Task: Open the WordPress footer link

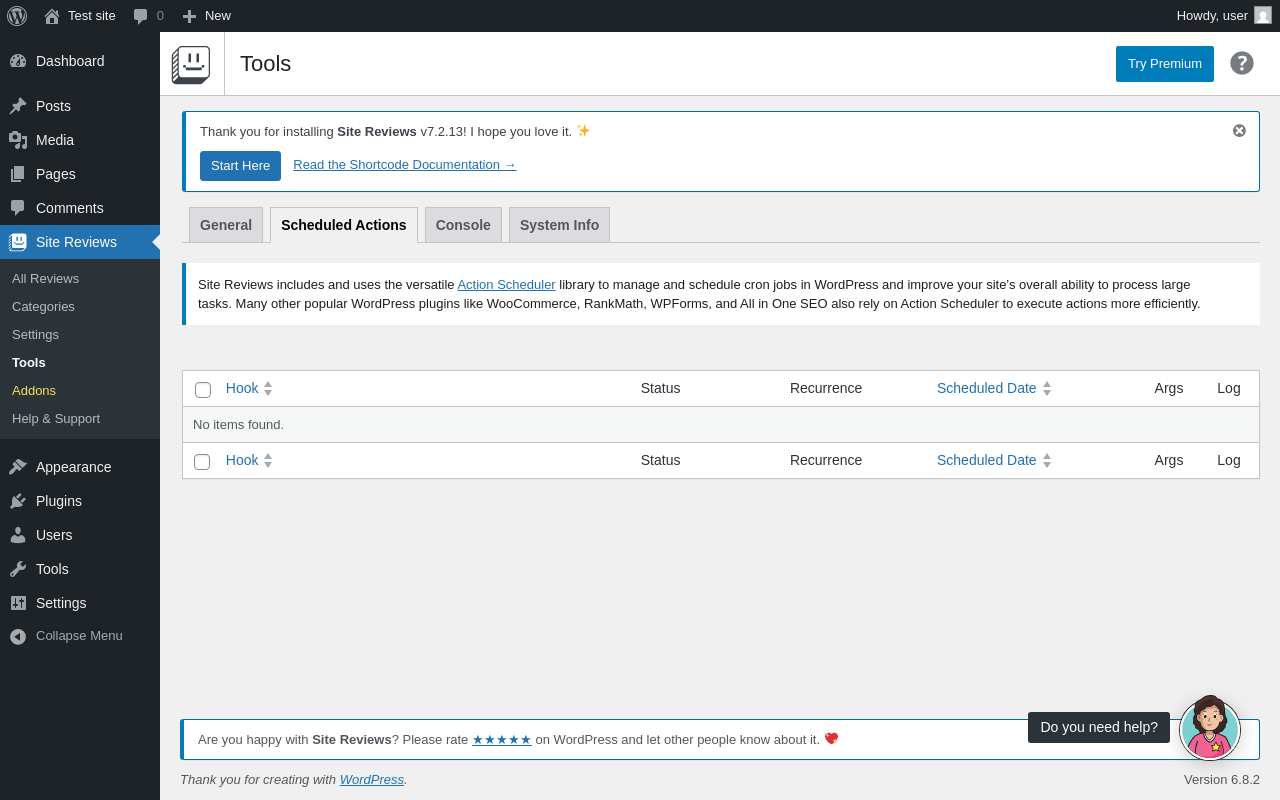Action: 372,779
